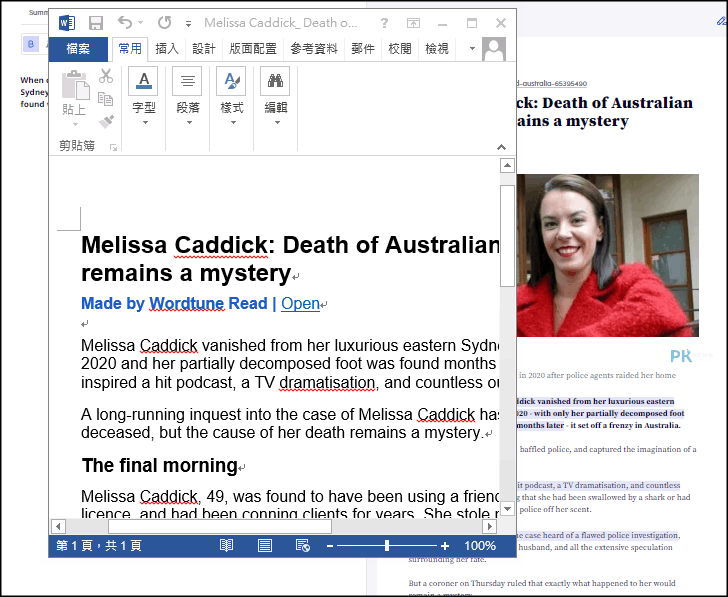Open Word Help question mark icon
Screen dimensions: 728x597
(384, 23)
